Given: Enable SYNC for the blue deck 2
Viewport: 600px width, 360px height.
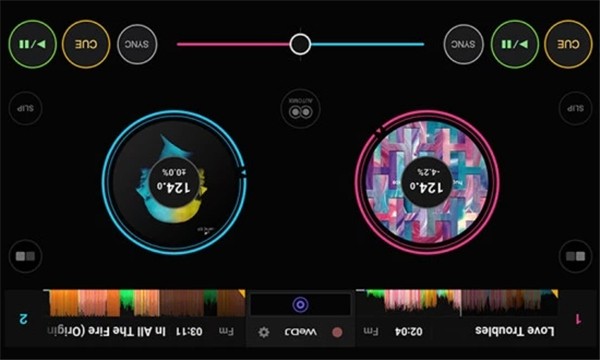Looking at the screenshot, I should (137, 44).
